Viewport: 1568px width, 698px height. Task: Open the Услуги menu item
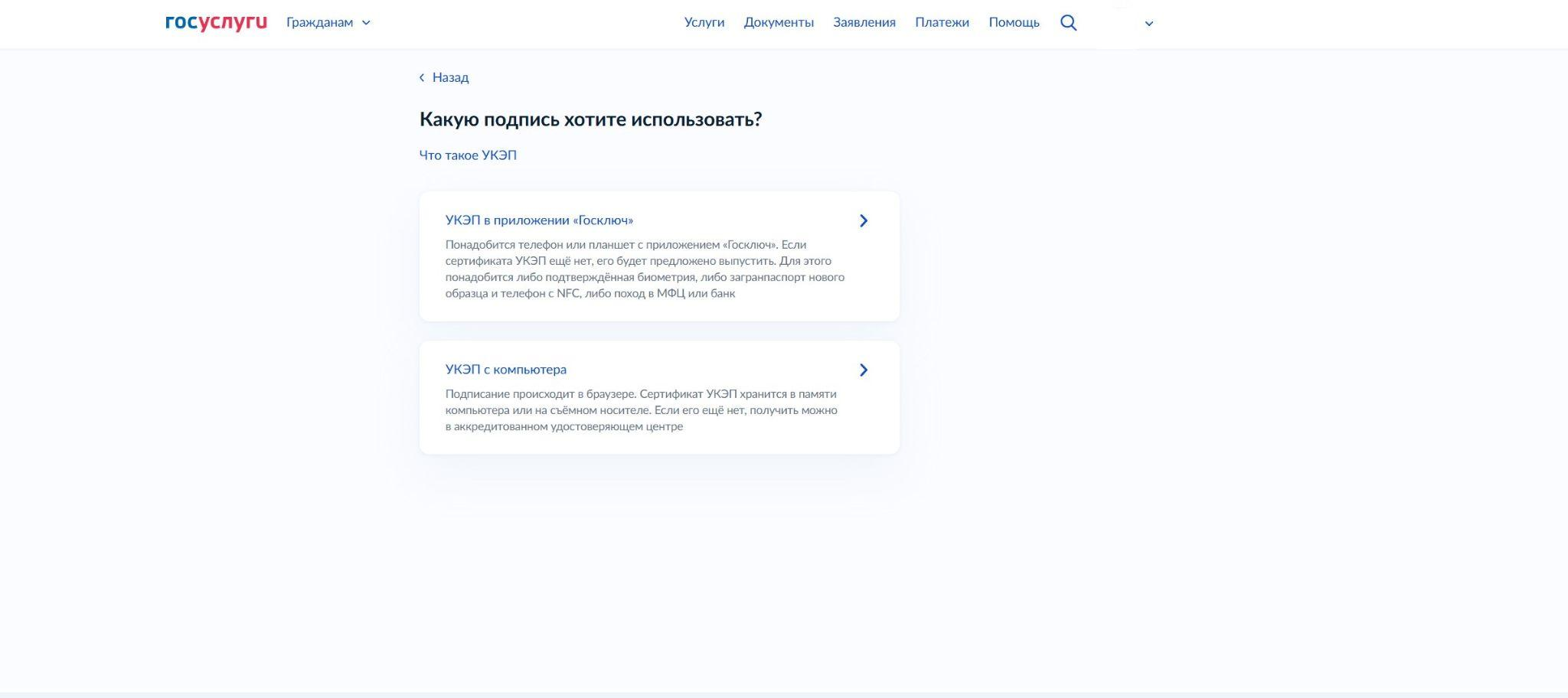tap(704, 23)
